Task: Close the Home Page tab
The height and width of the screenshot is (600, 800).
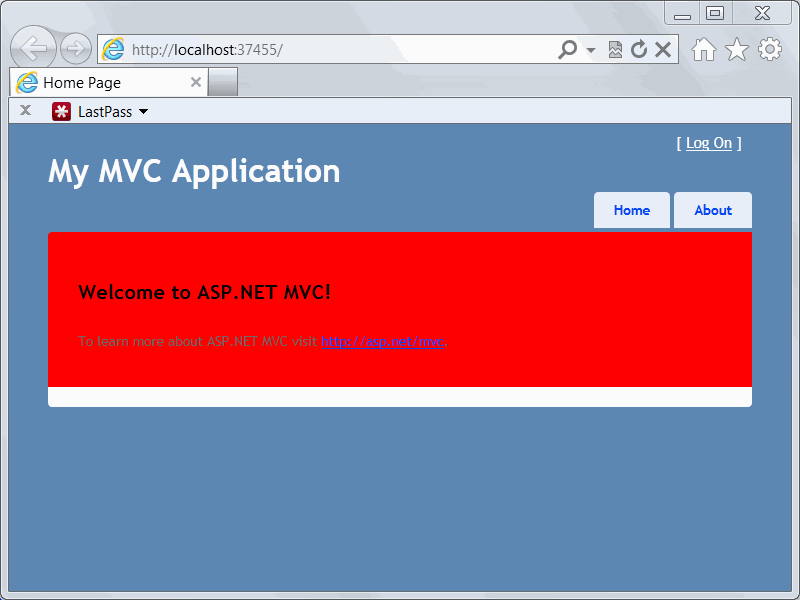Action: pyautogui.click(x=196, y=82)
